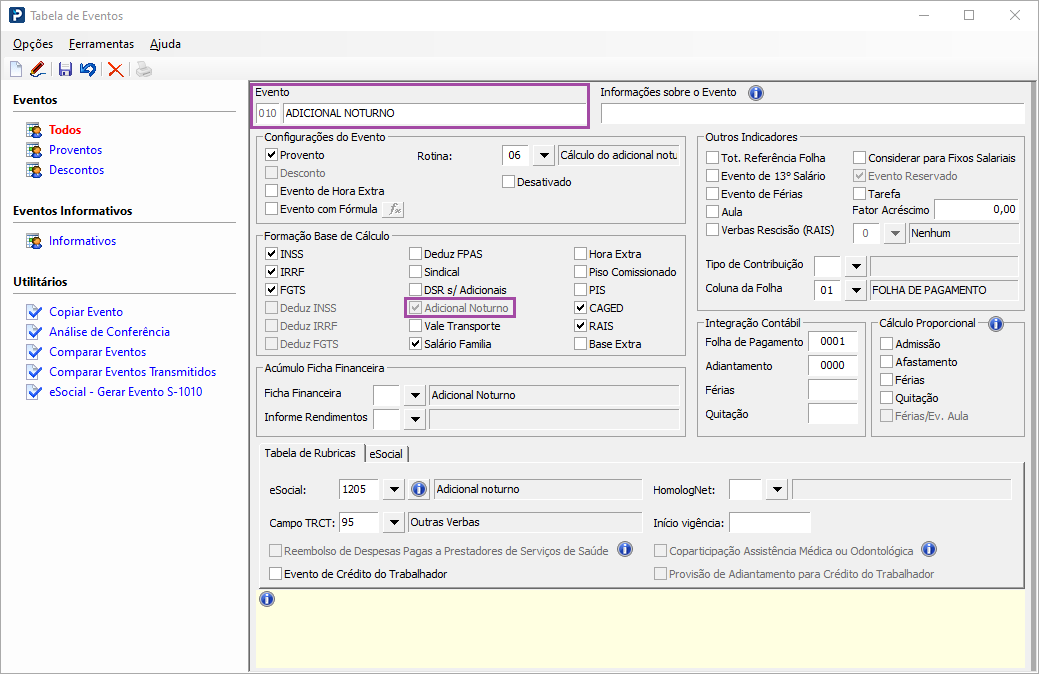Expand the Rotina dropdown arrow
Viewport: 1039px width, 674px height.
pos(543,156)
